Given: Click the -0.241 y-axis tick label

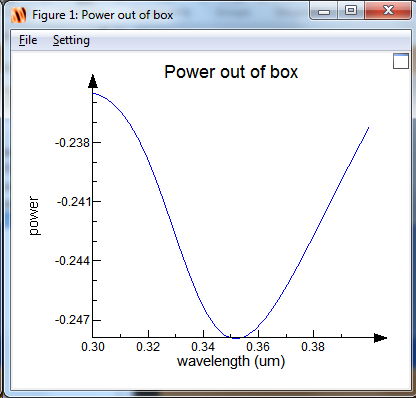Looking at the screenshot, I should coord(73,202).
